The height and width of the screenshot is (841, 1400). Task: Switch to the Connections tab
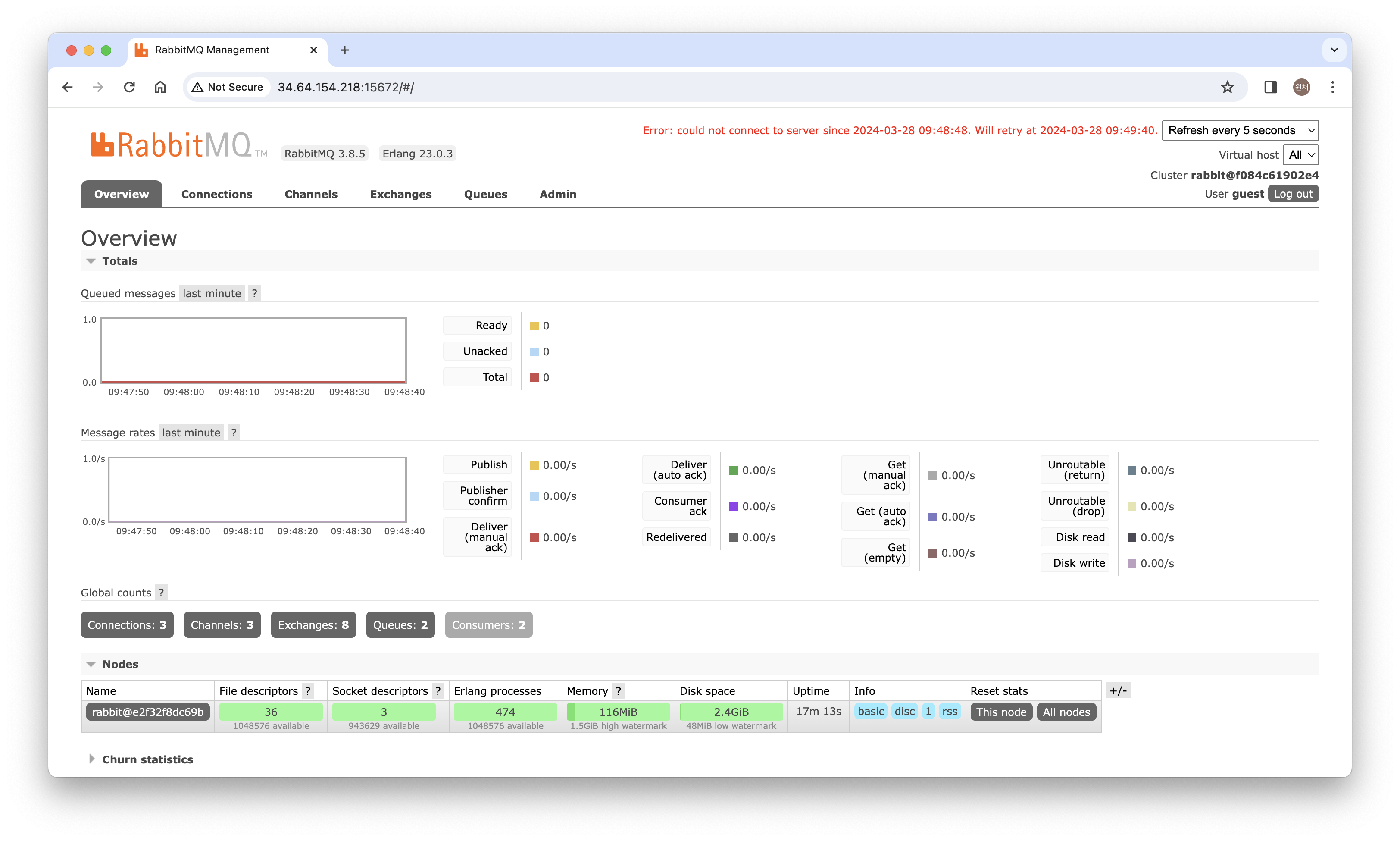coord(216,194)
